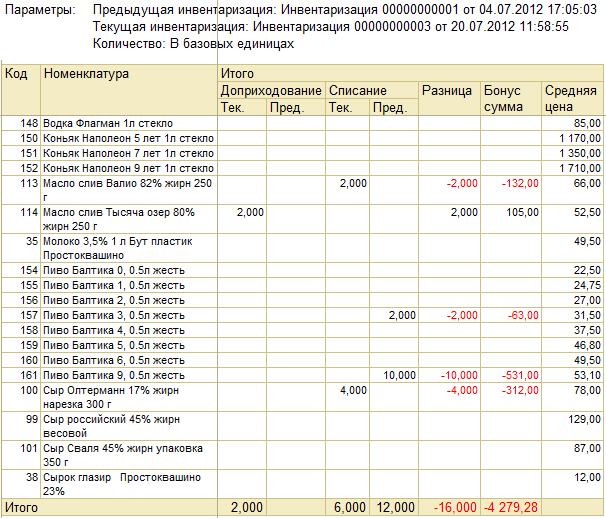Click 'Количество: В базовых единицах' line

pyautogui.click(x=193, y=44)
